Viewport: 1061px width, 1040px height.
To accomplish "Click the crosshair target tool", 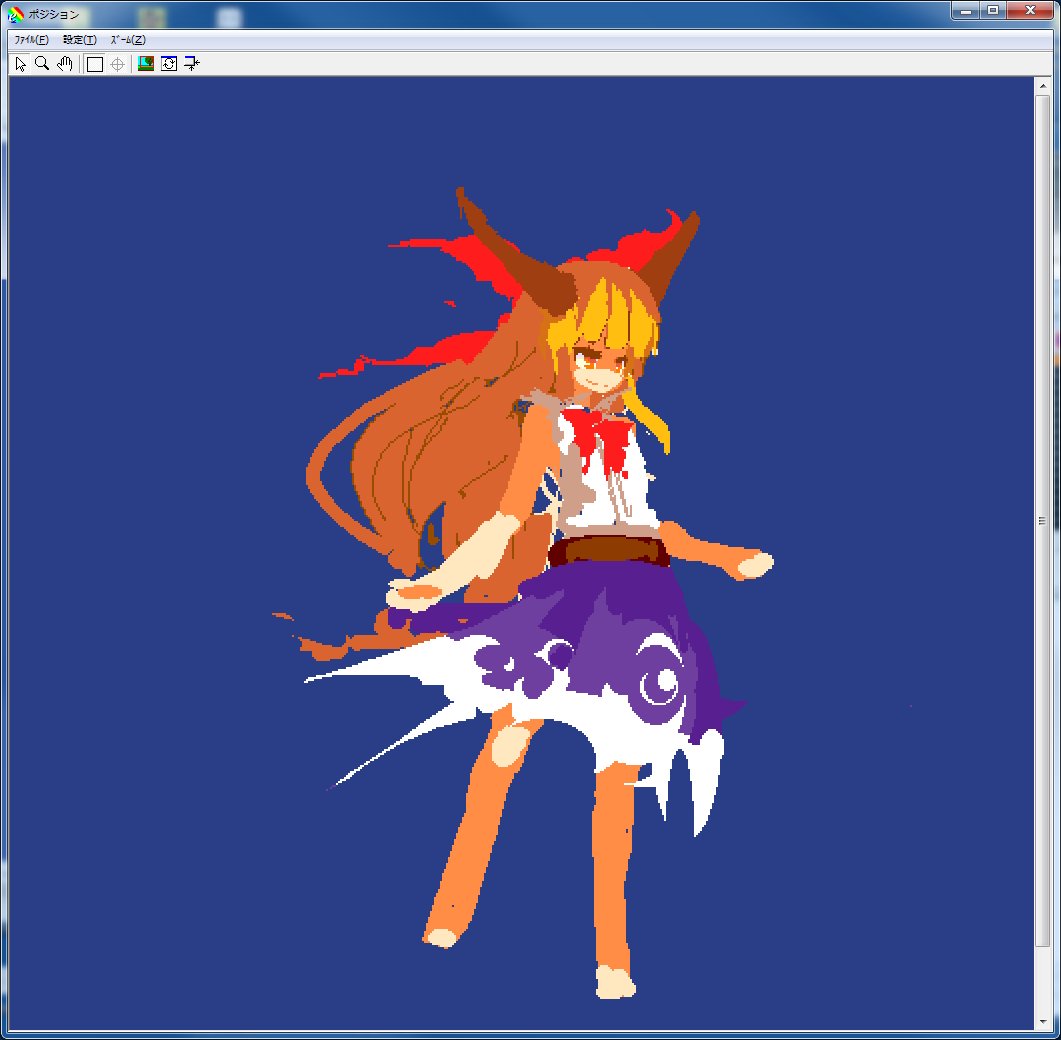I will 117,64.
